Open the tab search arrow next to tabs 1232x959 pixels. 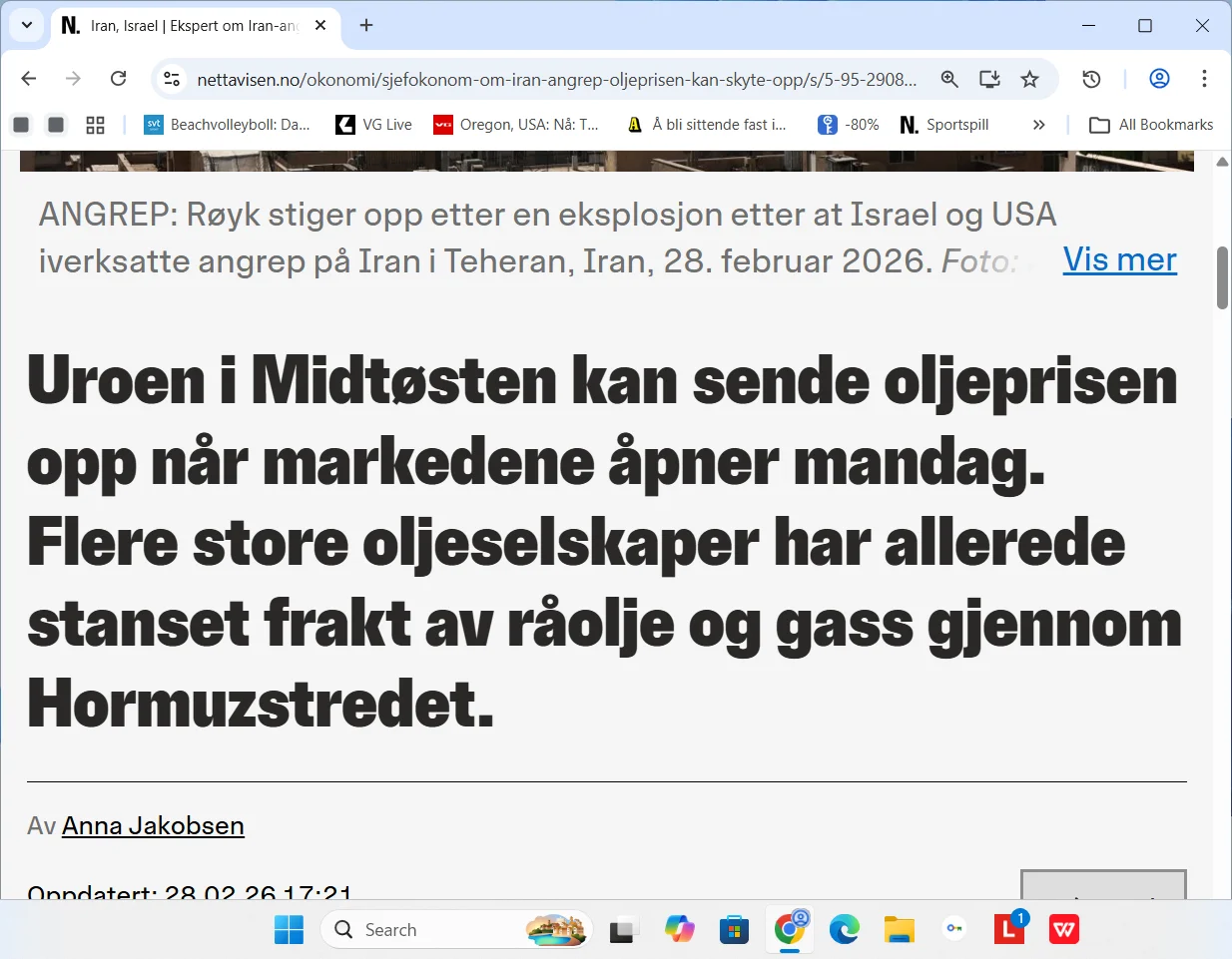coord(26,25)
